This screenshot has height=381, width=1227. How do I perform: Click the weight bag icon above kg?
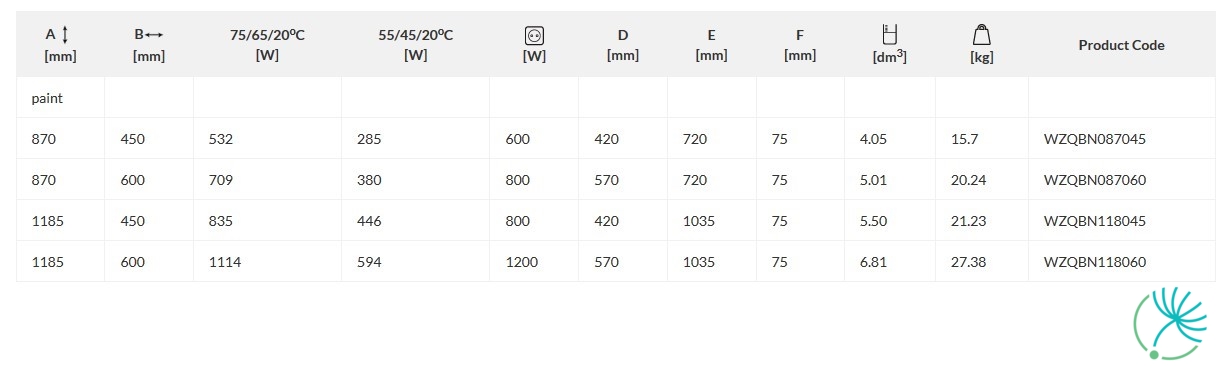coord(981,36)
